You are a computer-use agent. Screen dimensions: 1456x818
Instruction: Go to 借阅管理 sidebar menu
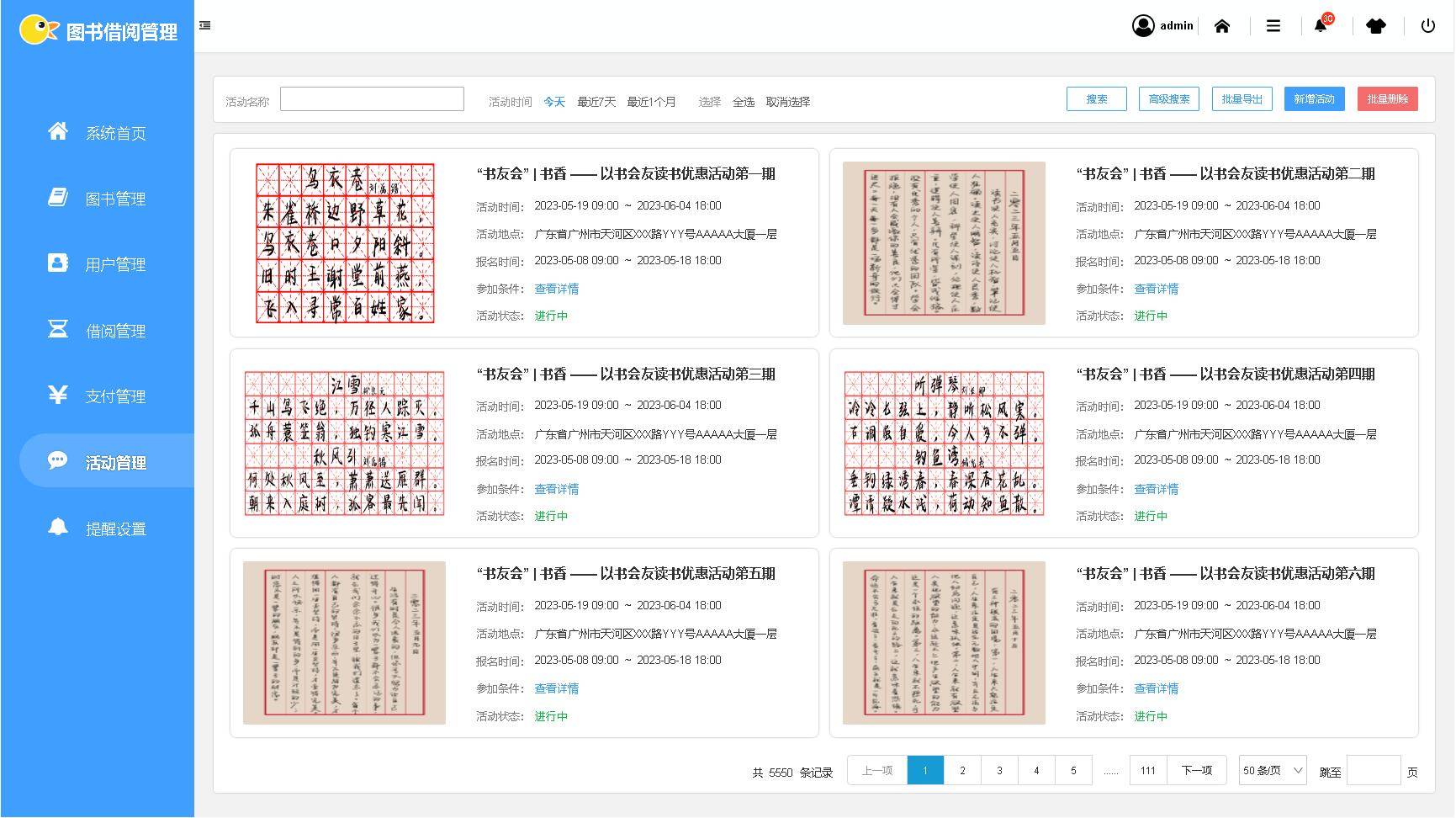pos(115,332)
